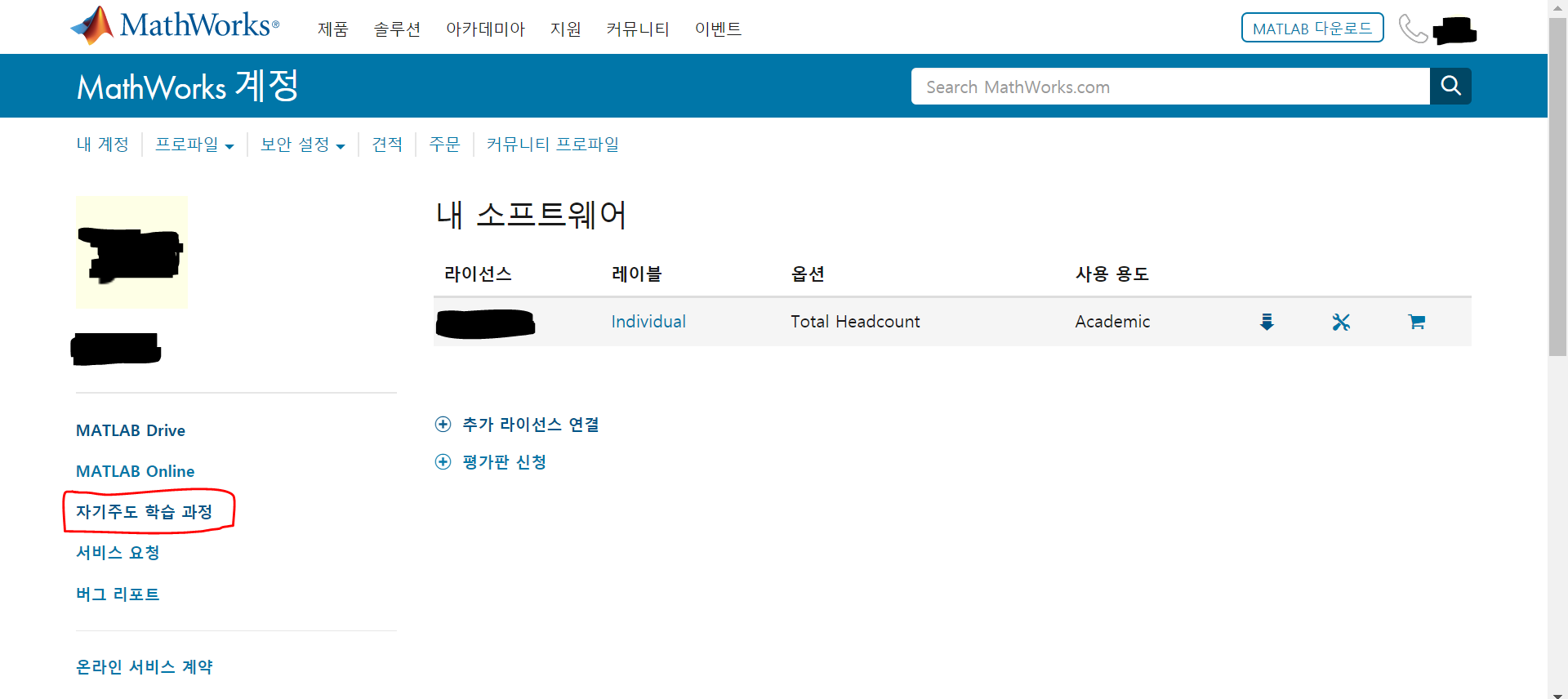This screenshot has height=699, width=1568.
Task: Open the 제품 menu
Action: [333, 29]
